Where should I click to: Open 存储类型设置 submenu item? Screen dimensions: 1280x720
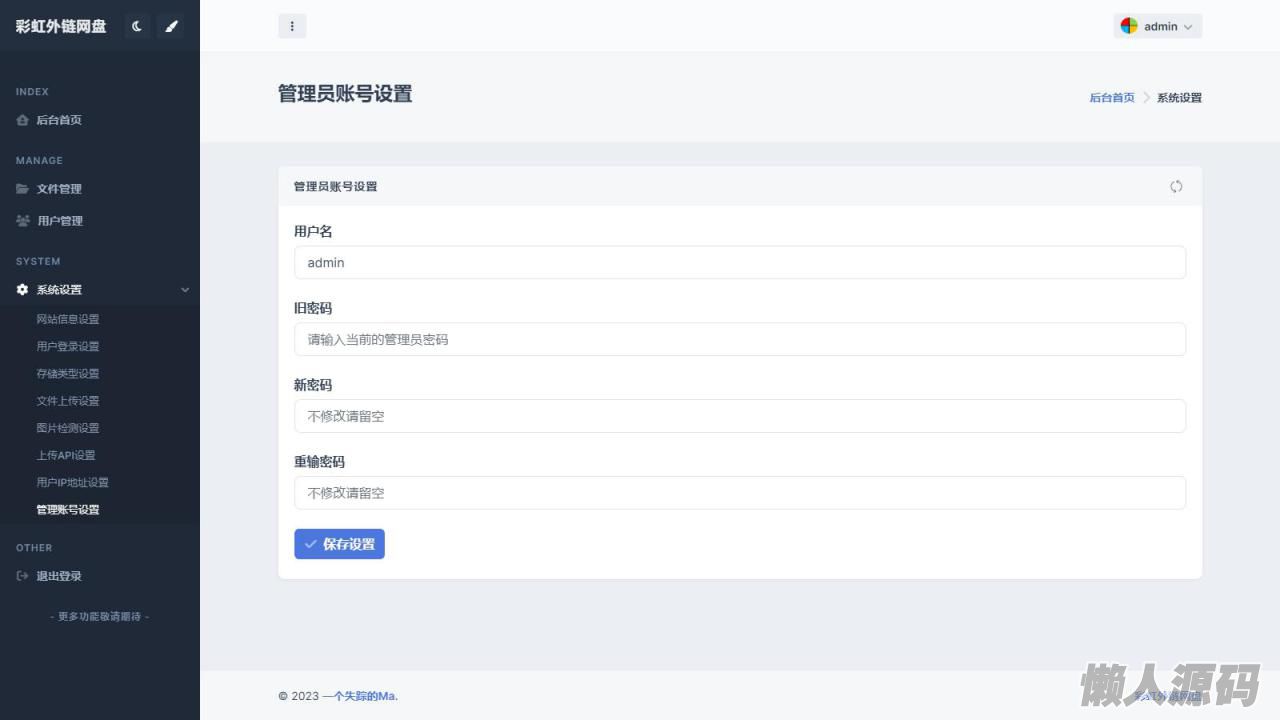pos(68,373)
